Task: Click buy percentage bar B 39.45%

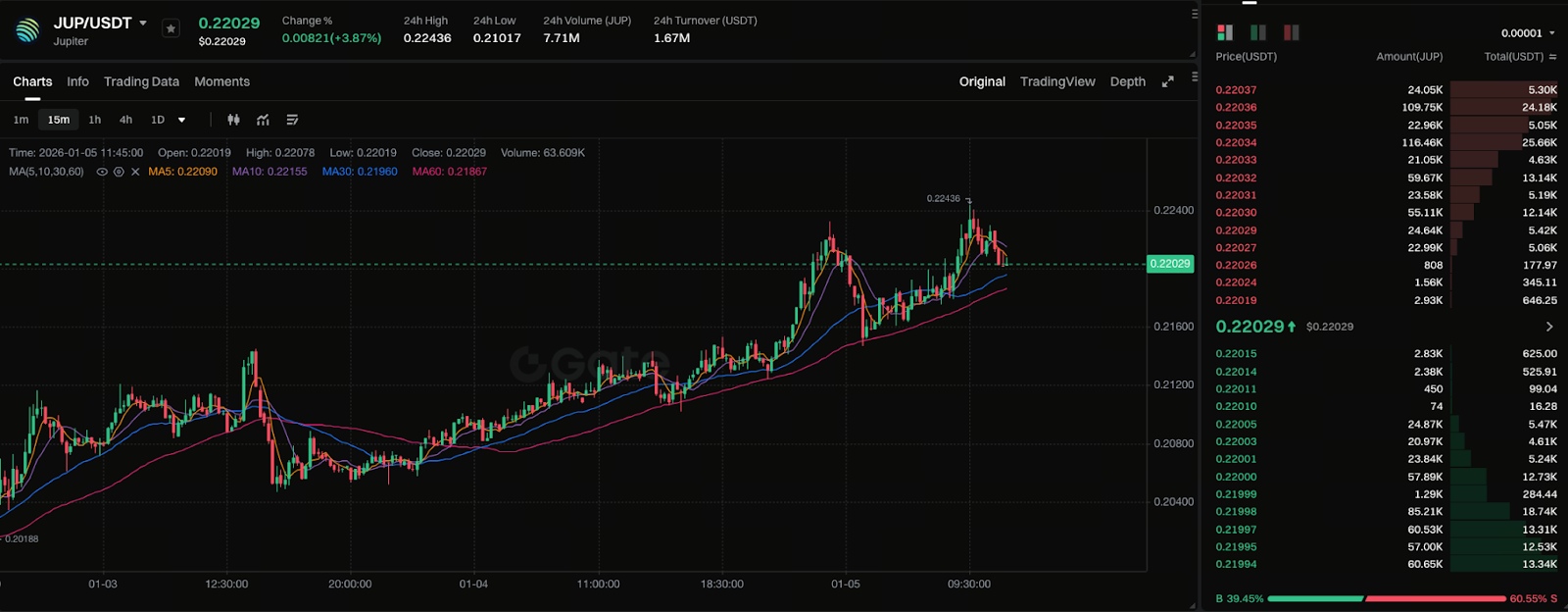Action: pos(1290,598)
